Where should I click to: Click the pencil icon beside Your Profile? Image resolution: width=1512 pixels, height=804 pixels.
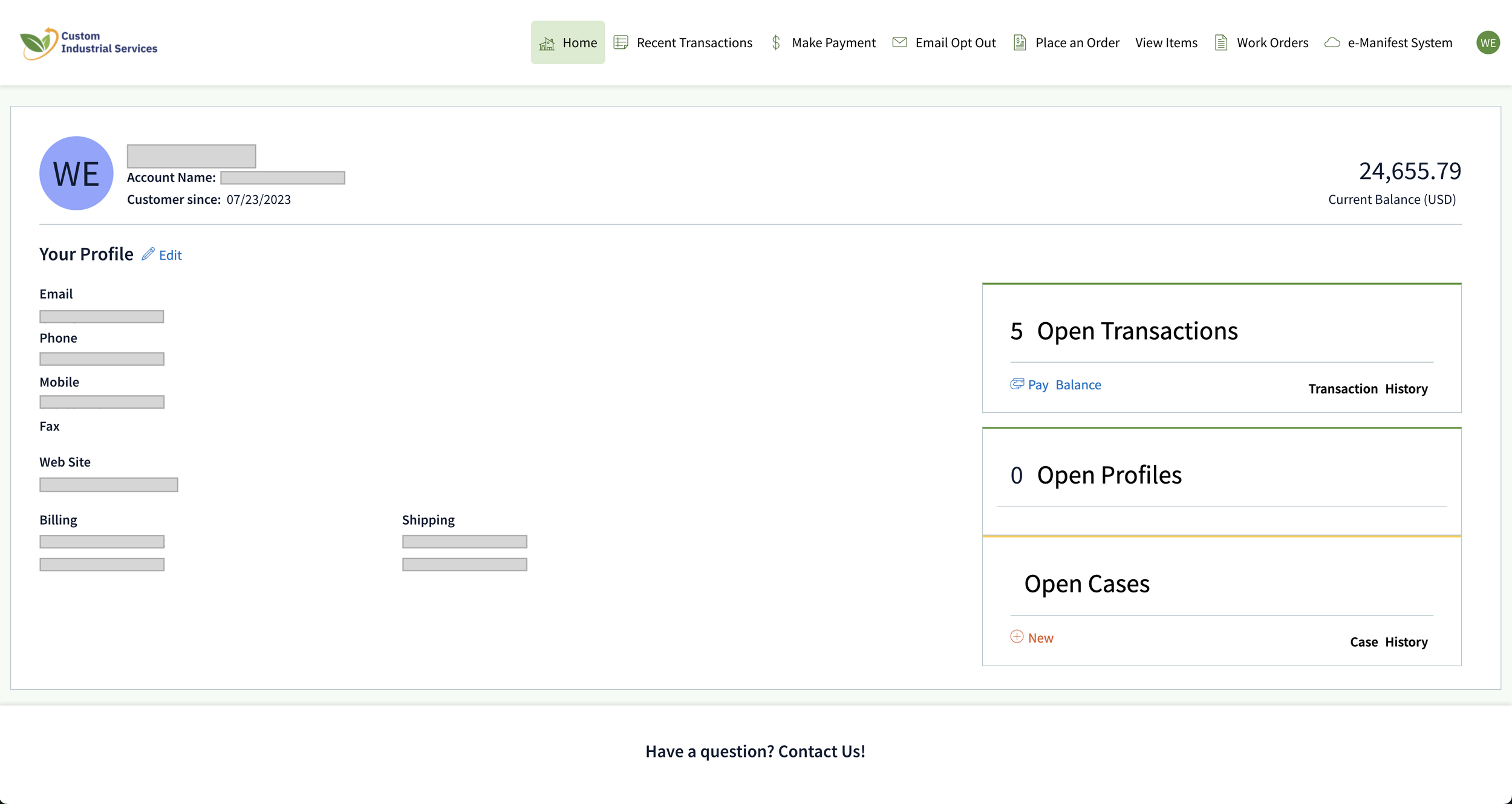click(148, 254)
